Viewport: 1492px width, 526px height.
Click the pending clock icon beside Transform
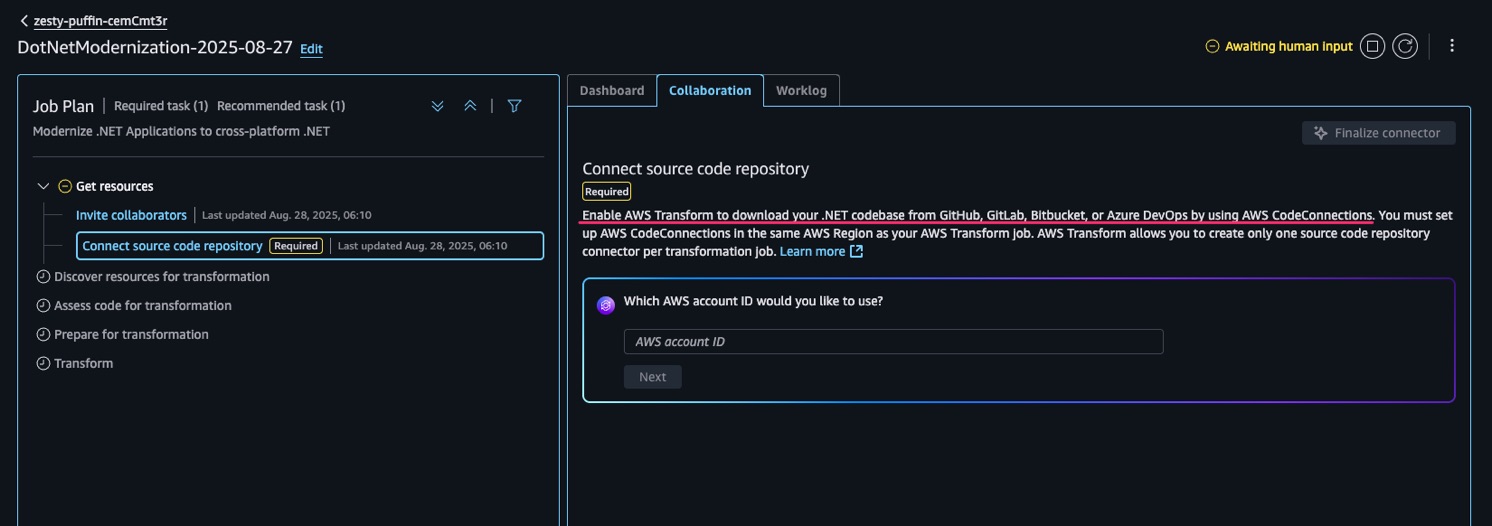[43, 364]
